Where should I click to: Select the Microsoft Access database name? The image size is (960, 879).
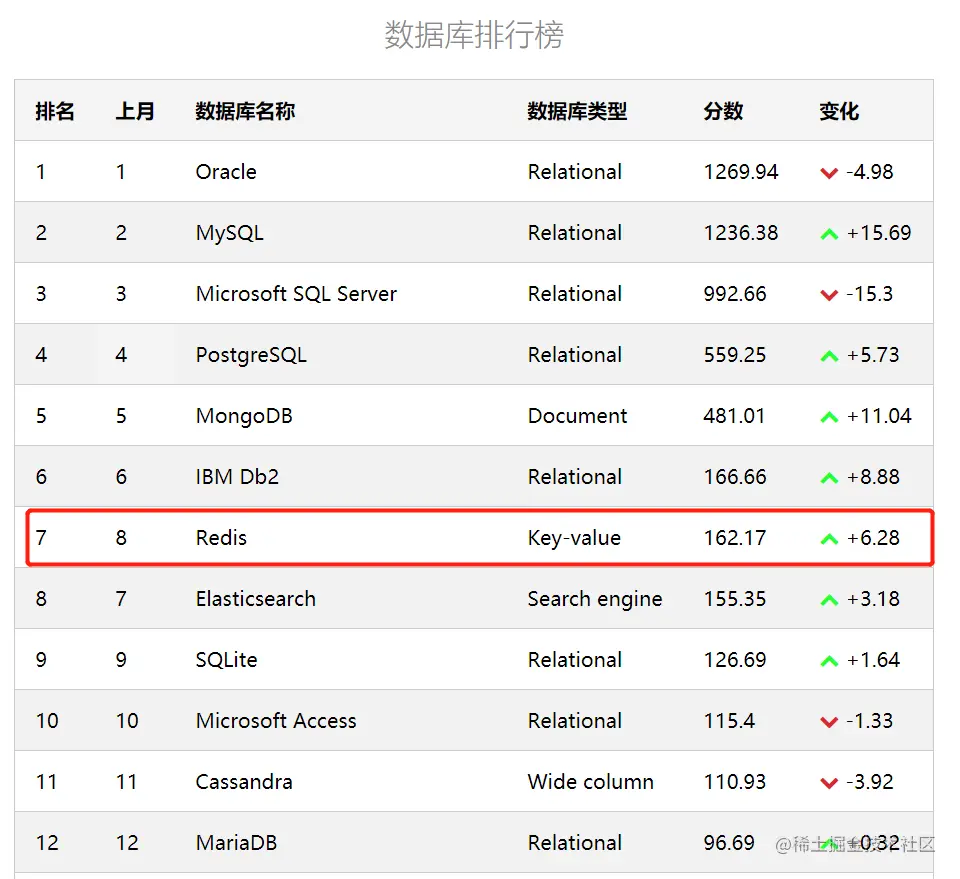[276, 721]
